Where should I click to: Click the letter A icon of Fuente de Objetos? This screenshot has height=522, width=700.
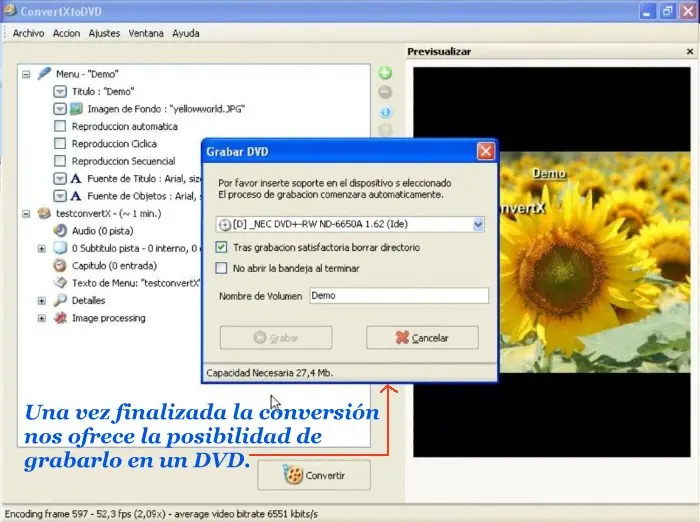(76, 196)
